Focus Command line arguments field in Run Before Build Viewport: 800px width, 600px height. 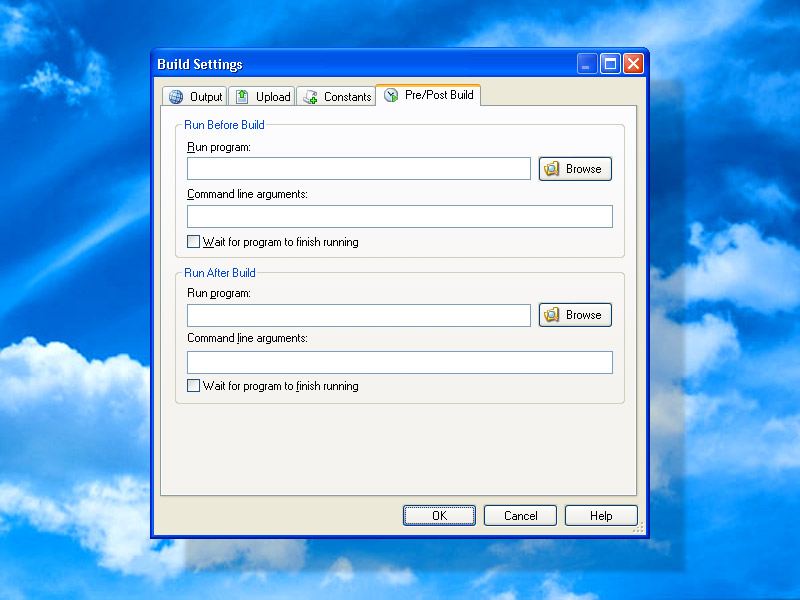coord(399,216)
